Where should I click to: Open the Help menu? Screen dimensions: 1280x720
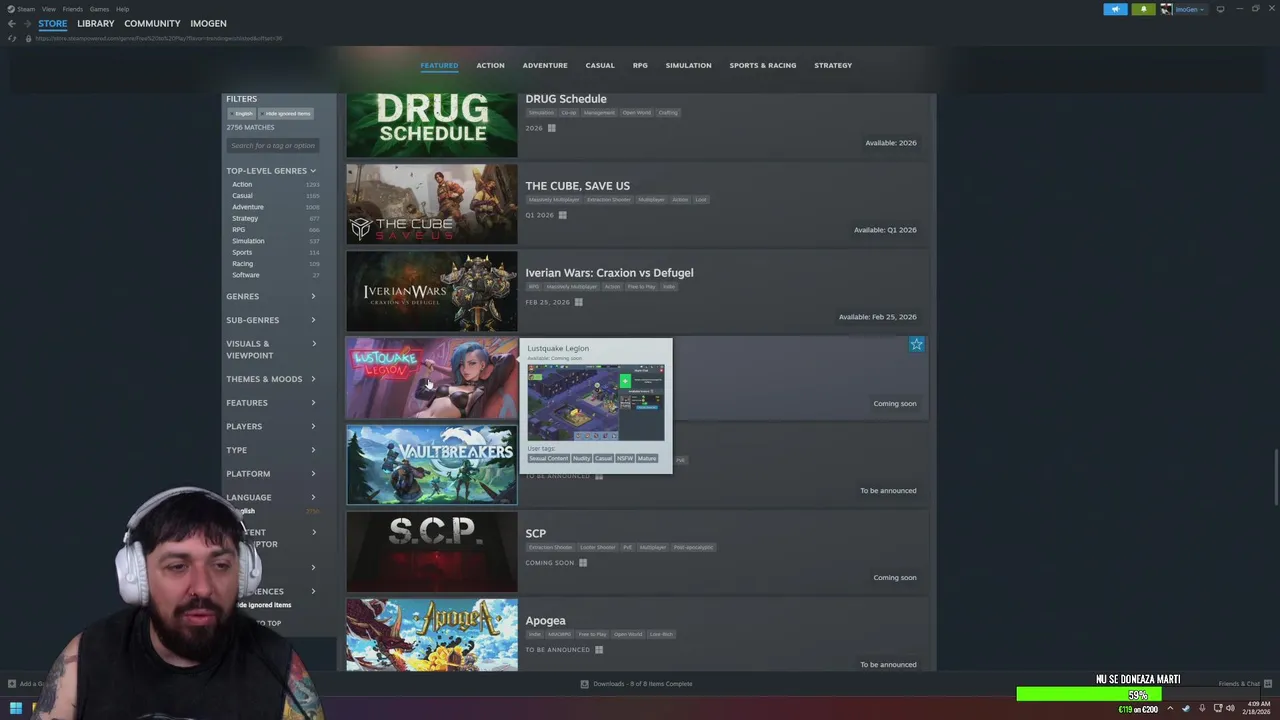pos(122,9)
